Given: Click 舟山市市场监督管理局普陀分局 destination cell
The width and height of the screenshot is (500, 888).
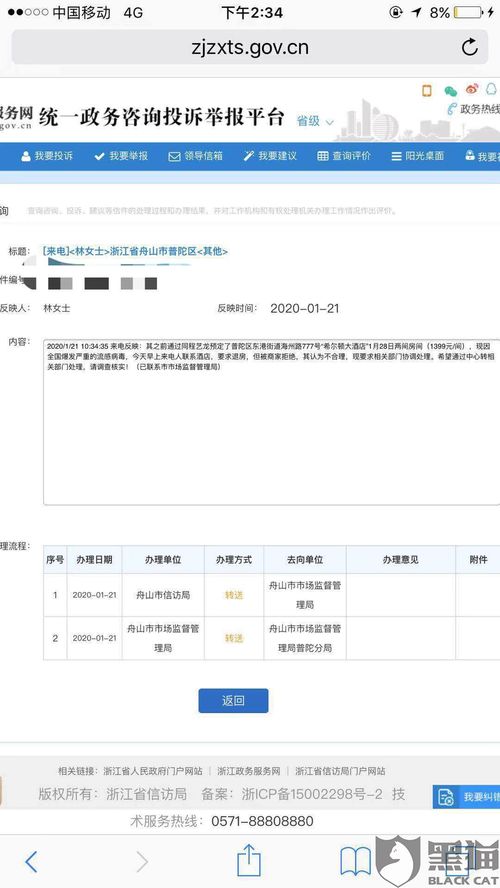Looking at the screenshot, I should pos(305,638).
